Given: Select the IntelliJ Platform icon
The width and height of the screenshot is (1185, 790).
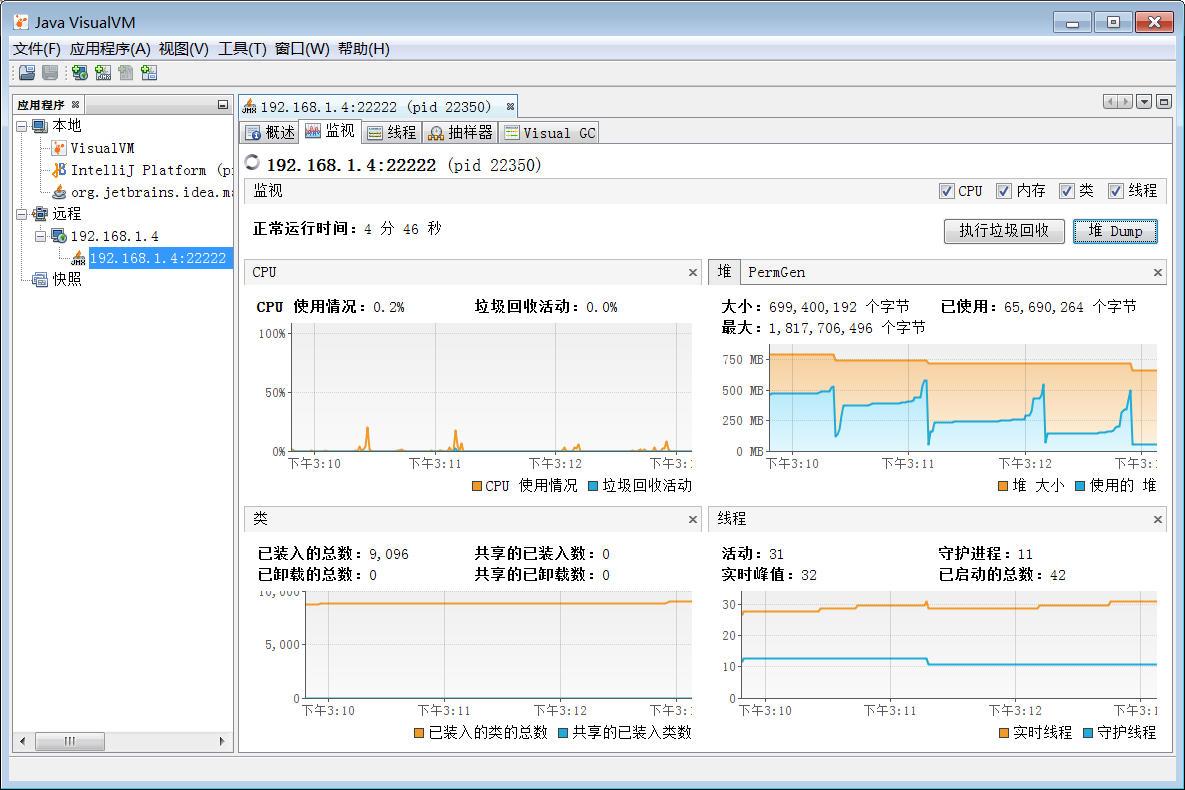Looking at the screenshot, I should click(x=59, y=170).
